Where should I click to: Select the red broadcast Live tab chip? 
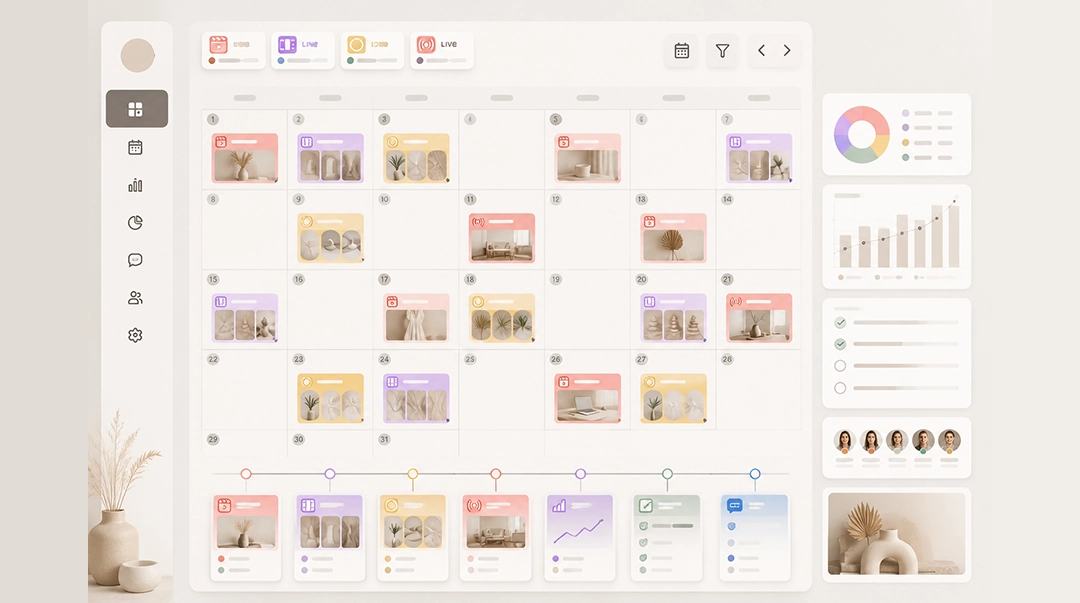(442, 50)
